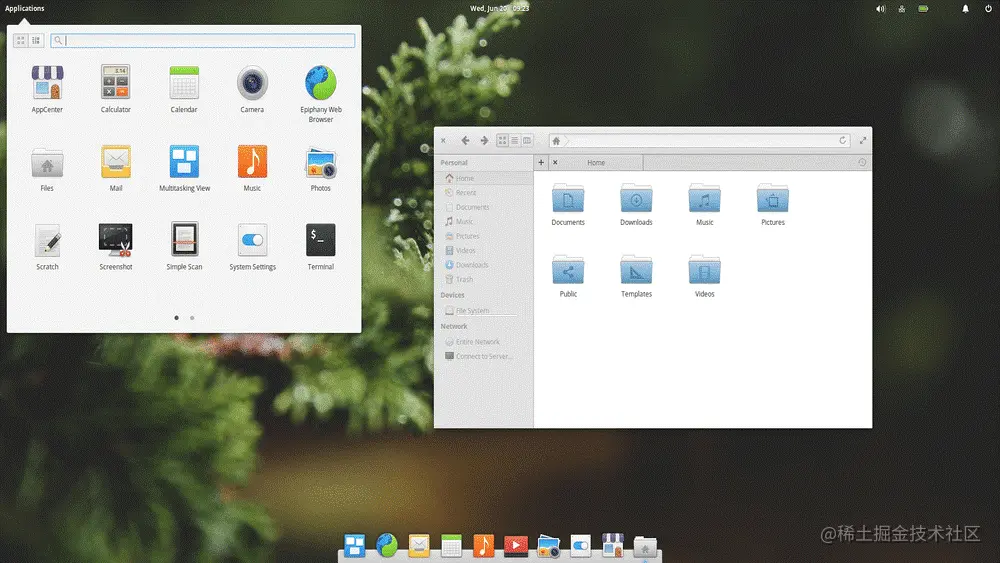Switch Files to column view
The image size is (1000, 563).
[x=527, y=140]
